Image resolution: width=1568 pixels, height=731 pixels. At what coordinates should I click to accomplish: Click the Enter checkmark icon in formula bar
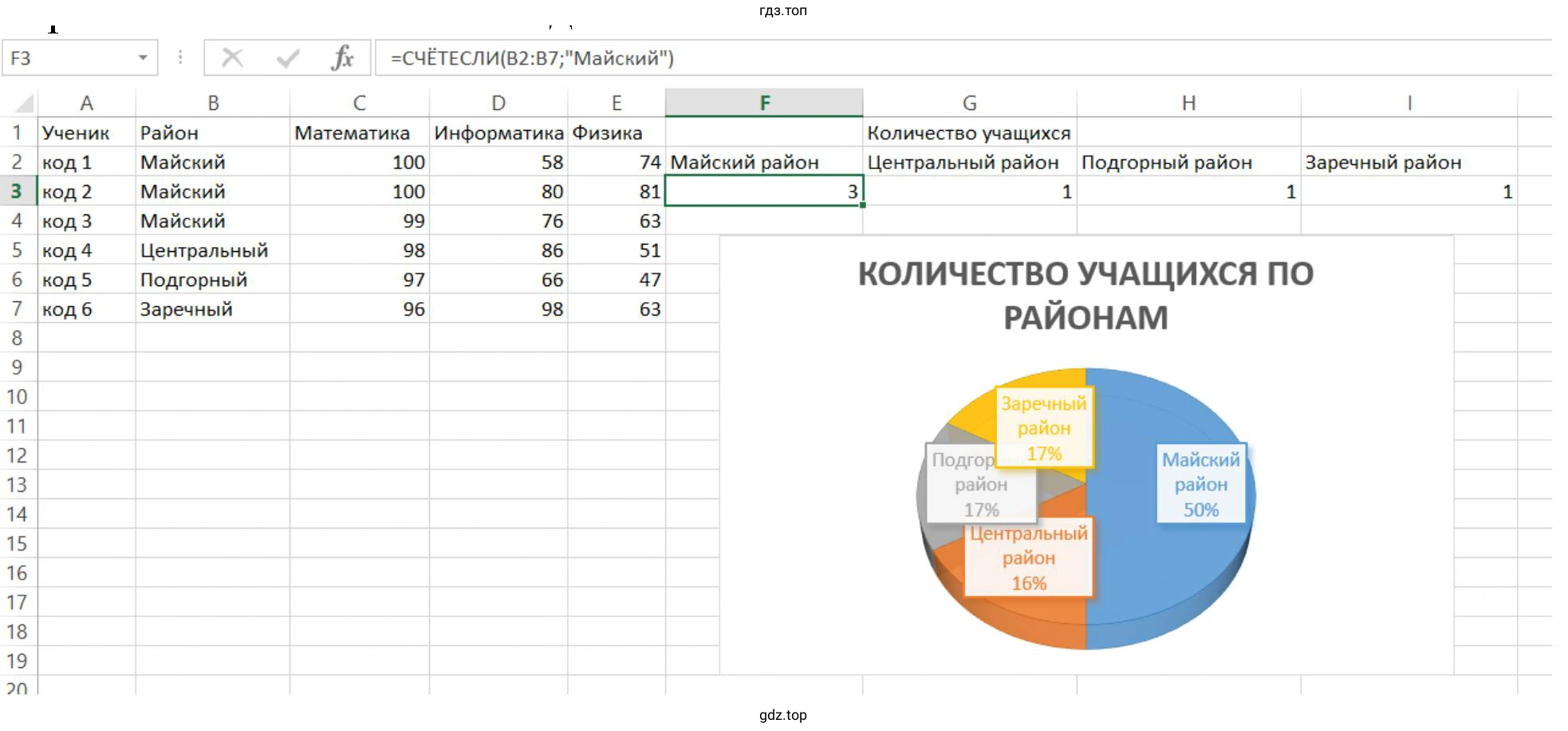288,58
